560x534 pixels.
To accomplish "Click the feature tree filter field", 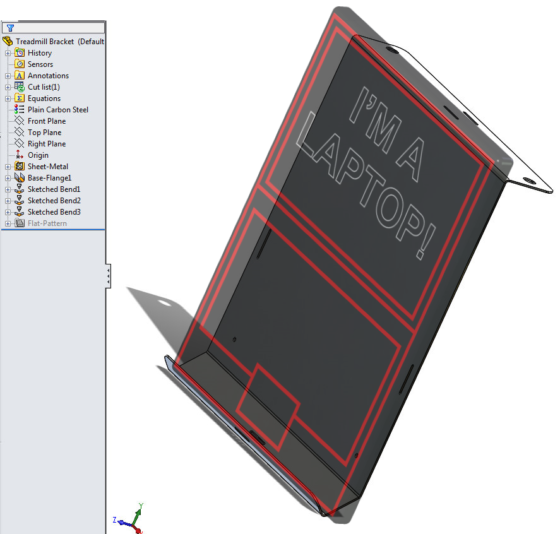I will click(x=54, y=28).
